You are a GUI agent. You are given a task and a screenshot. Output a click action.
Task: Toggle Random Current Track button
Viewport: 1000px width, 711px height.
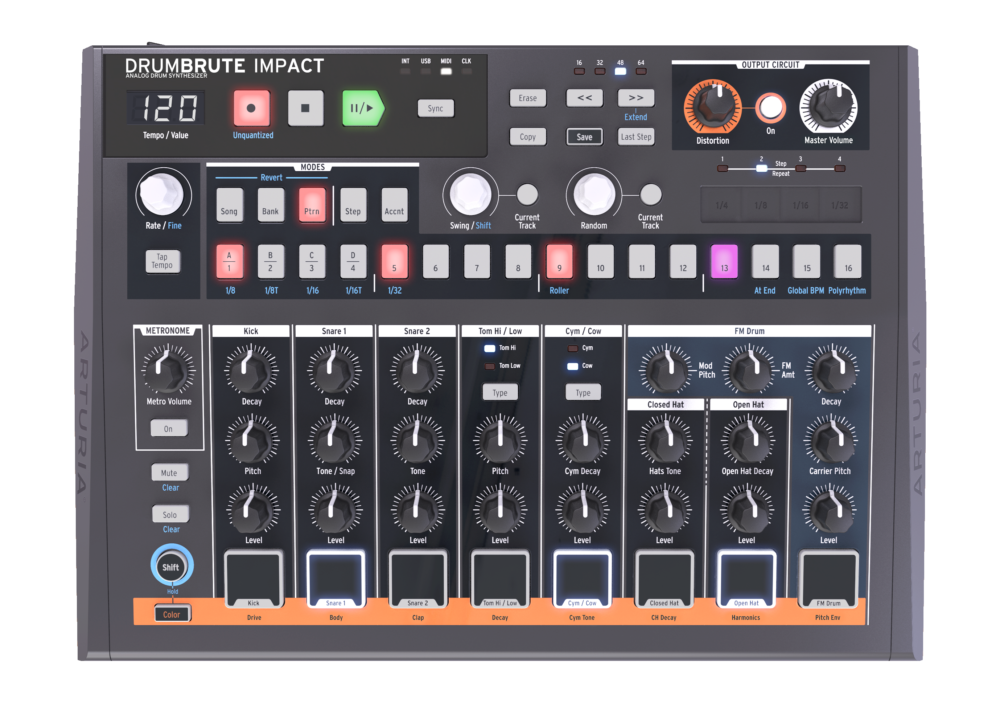click(x=651, y=194)
